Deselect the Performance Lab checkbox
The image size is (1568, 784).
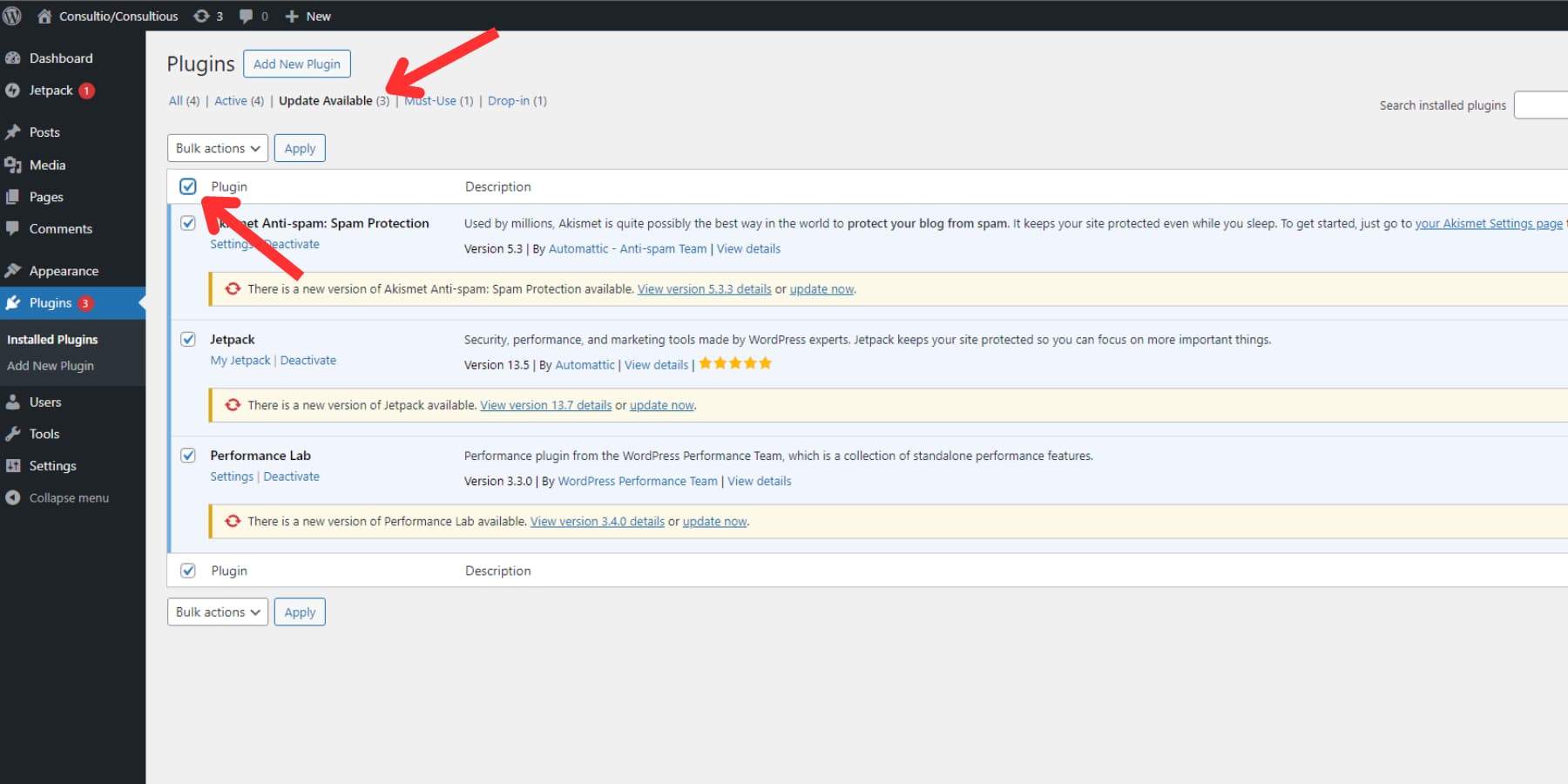tap(188, 455)
